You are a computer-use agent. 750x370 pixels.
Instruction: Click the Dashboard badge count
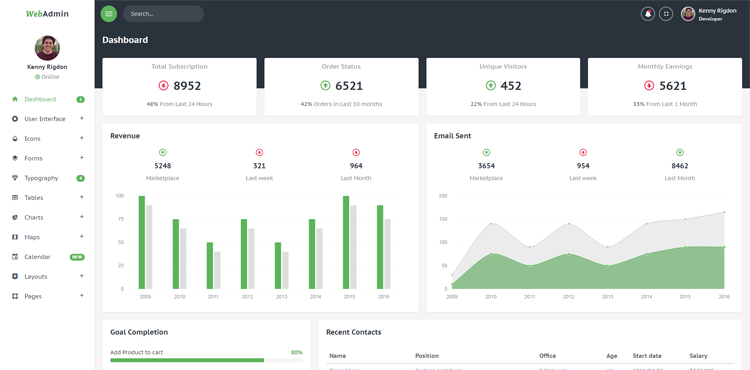pyautogui.click(x=80, y=99)
